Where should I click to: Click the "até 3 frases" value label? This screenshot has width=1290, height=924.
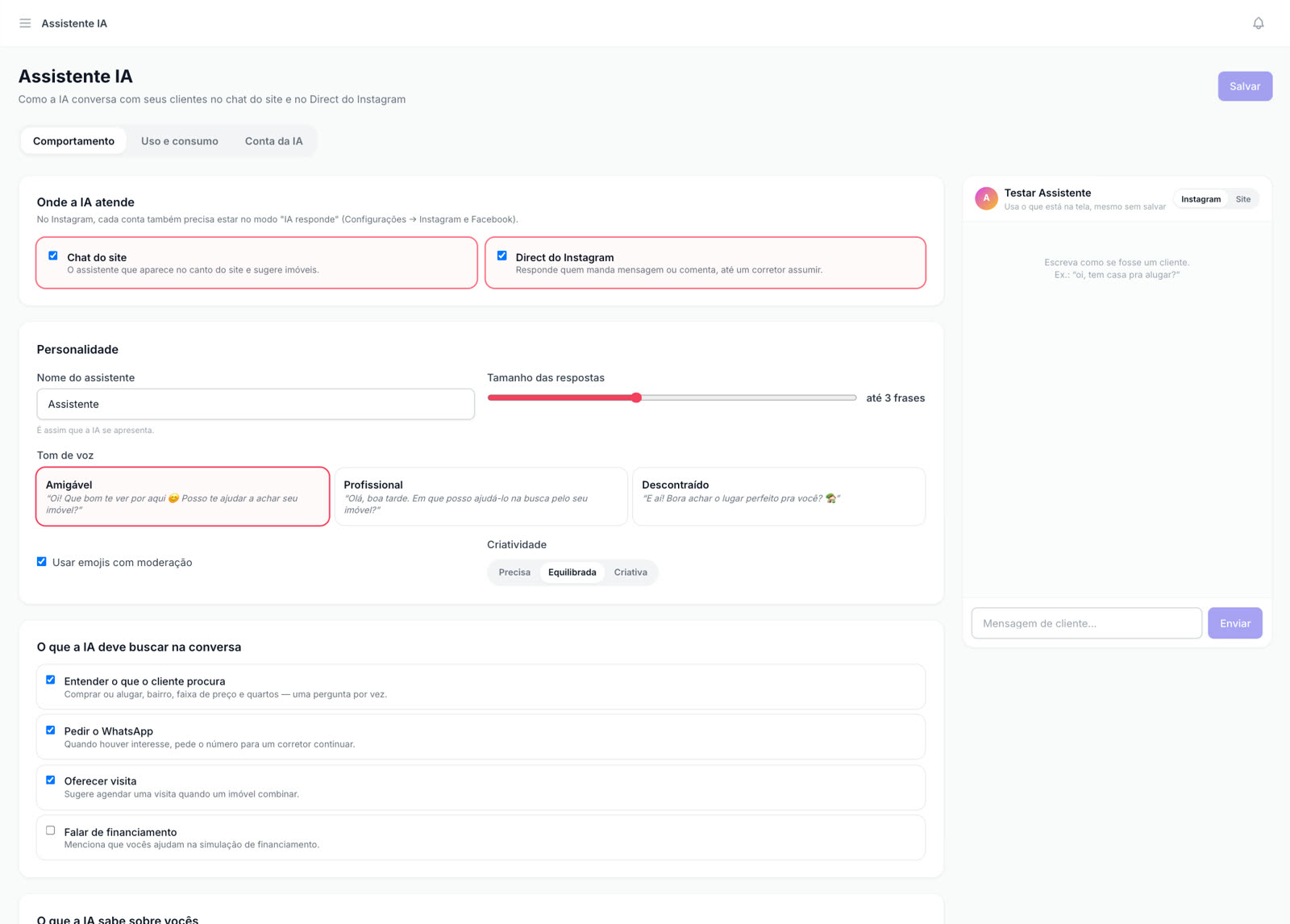click(896, 398)
